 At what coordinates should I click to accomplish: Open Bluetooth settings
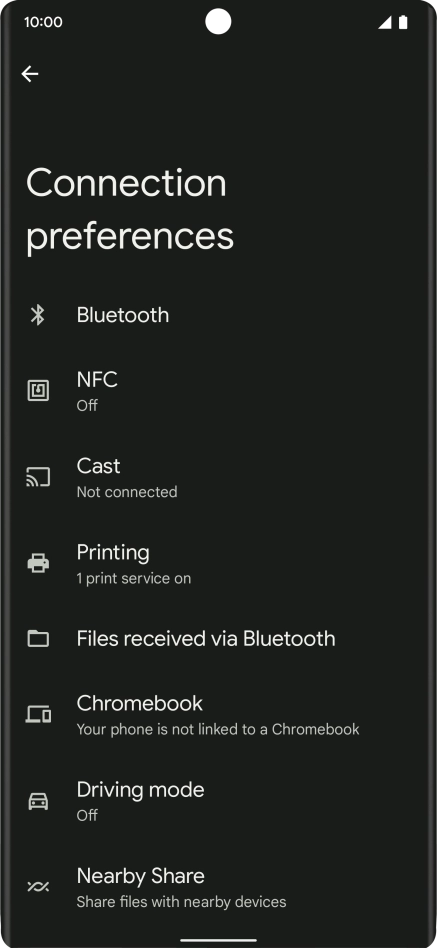pos(218,315)
